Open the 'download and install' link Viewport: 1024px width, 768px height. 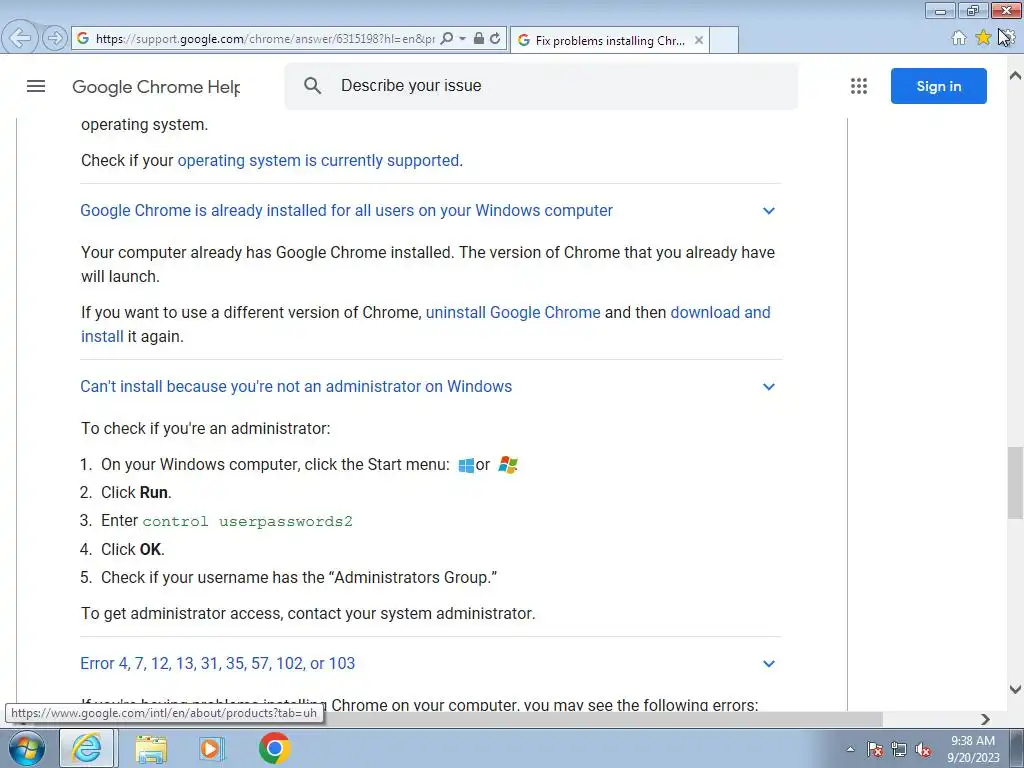pos(720,313)
